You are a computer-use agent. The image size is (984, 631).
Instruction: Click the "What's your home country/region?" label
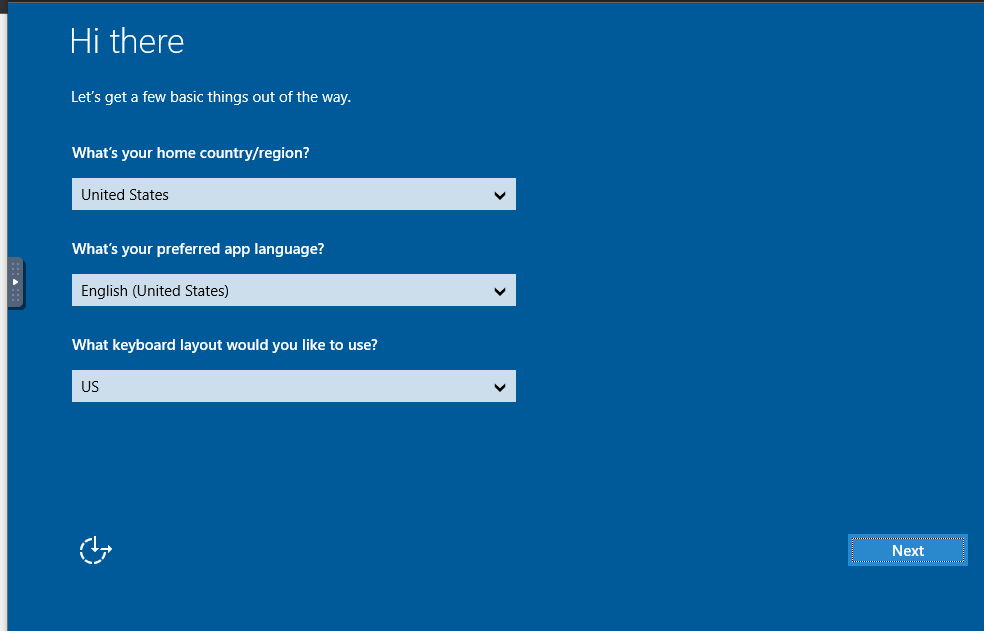pos(191,153)
